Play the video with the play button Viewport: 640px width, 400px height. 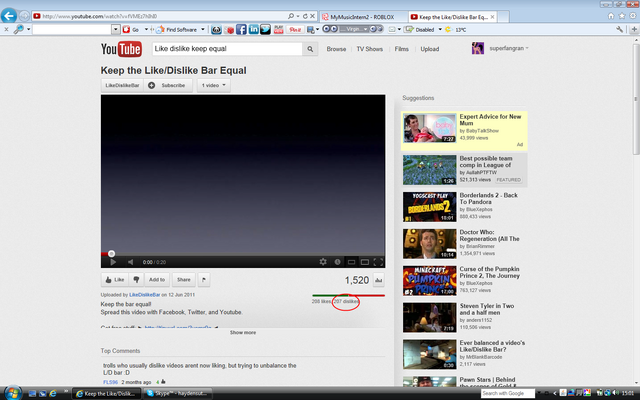113,262
